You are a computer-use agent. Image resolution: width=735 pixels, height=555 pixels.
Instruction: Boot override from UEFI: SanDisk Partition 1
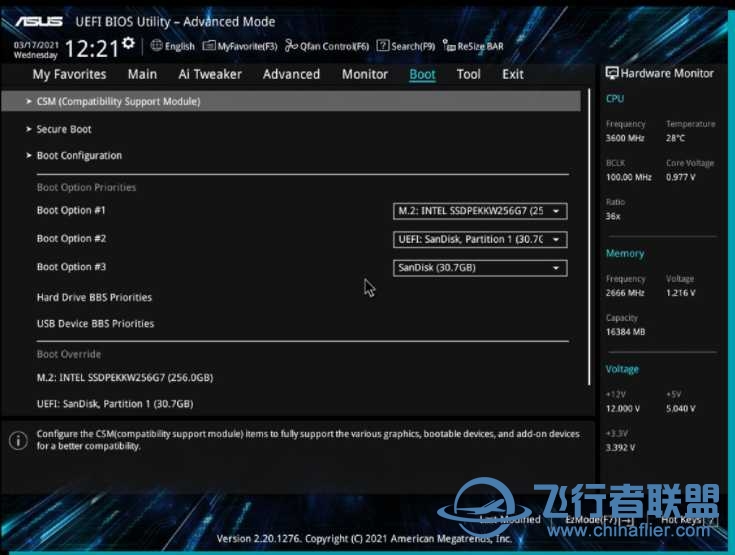tap(115, 404)
